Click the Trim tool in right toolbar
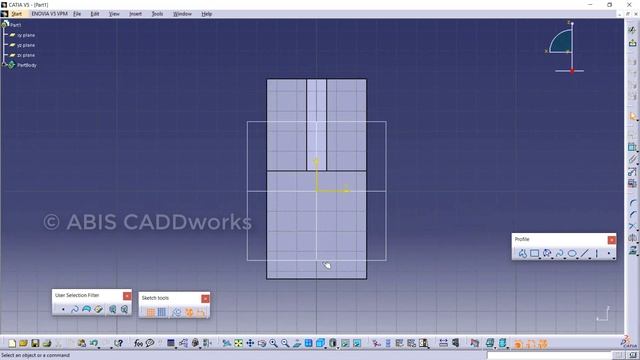640x360 pixels. click(x=632, y=226)
